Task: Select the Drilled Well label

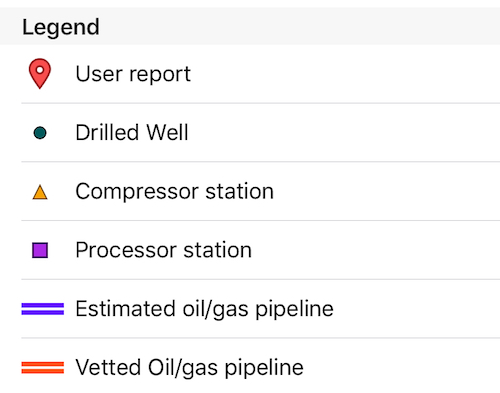Action: pos(132,133)
